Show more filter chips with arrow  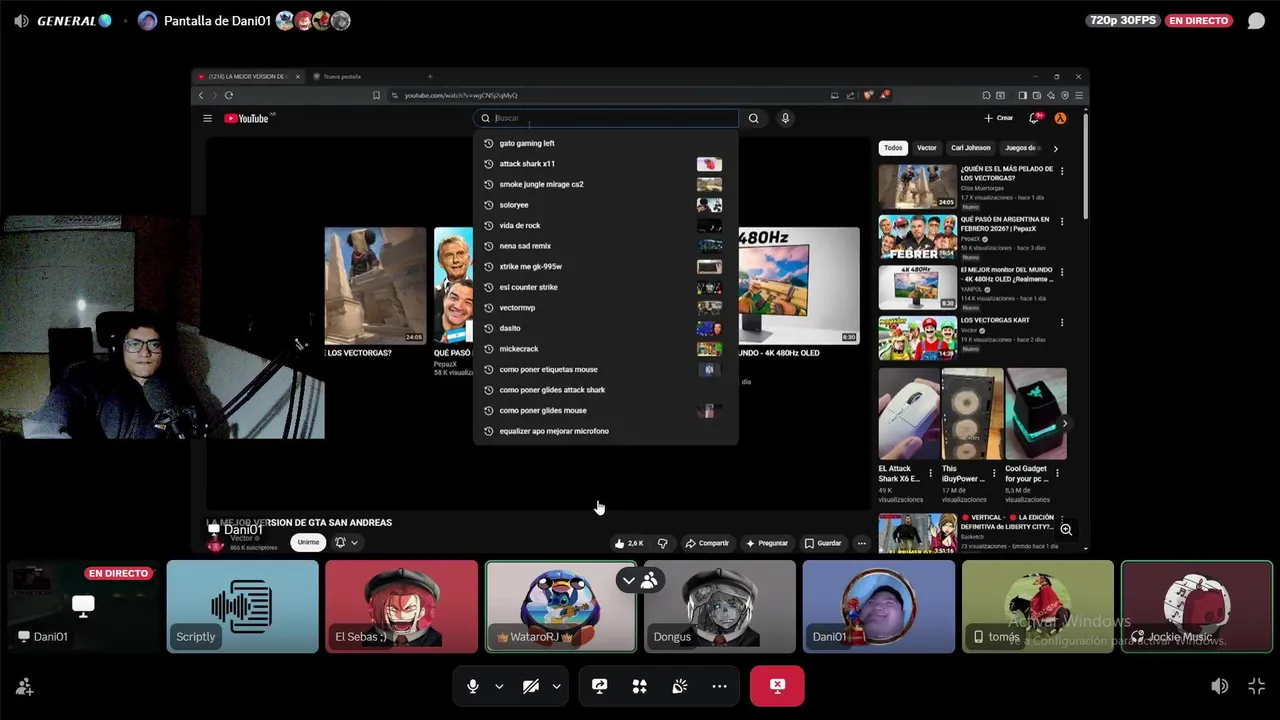tap(1055, 148)
